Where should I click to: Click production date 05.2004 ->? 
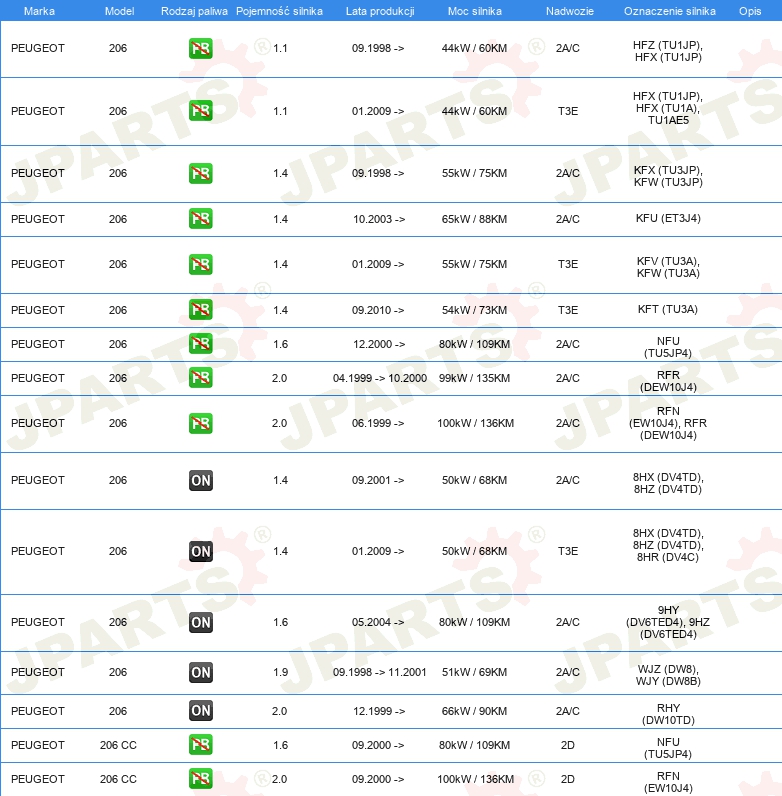click(x=378, y=622)
